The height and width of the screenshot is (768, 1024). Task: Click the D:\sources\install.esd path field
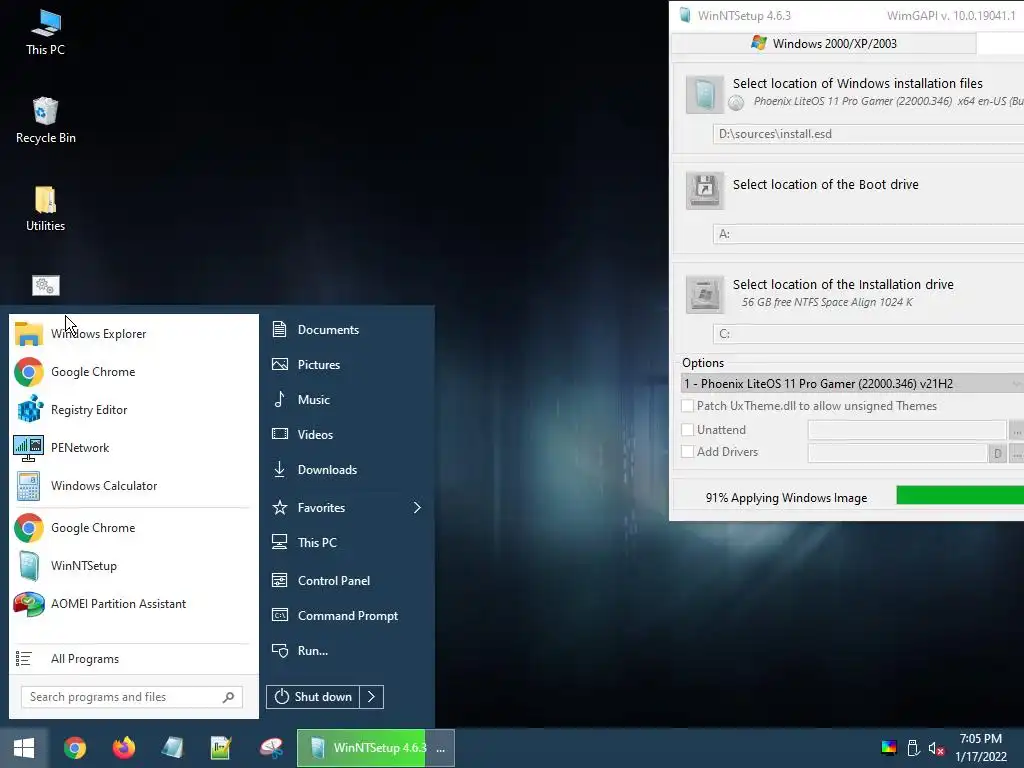(x=869, y=134)
